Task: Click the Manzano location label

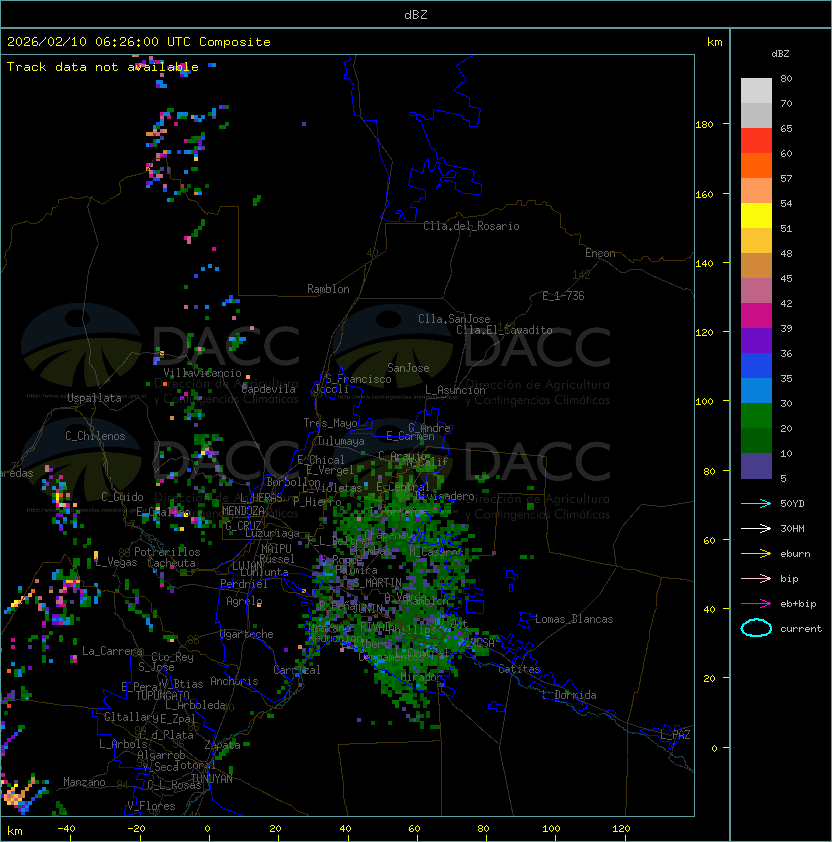Action: click(x=84, y=782)
